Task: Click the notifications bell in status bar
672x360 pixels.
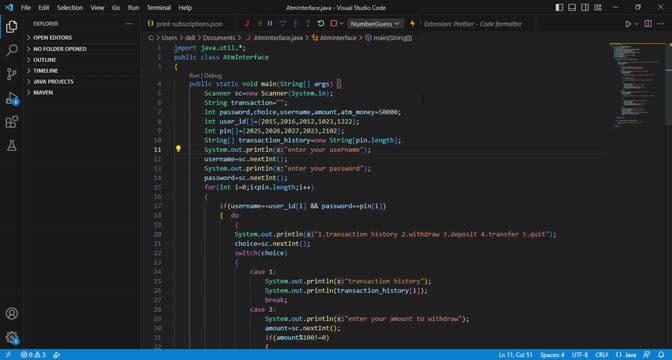Action: pyautogui.click(x=661, y=355)
